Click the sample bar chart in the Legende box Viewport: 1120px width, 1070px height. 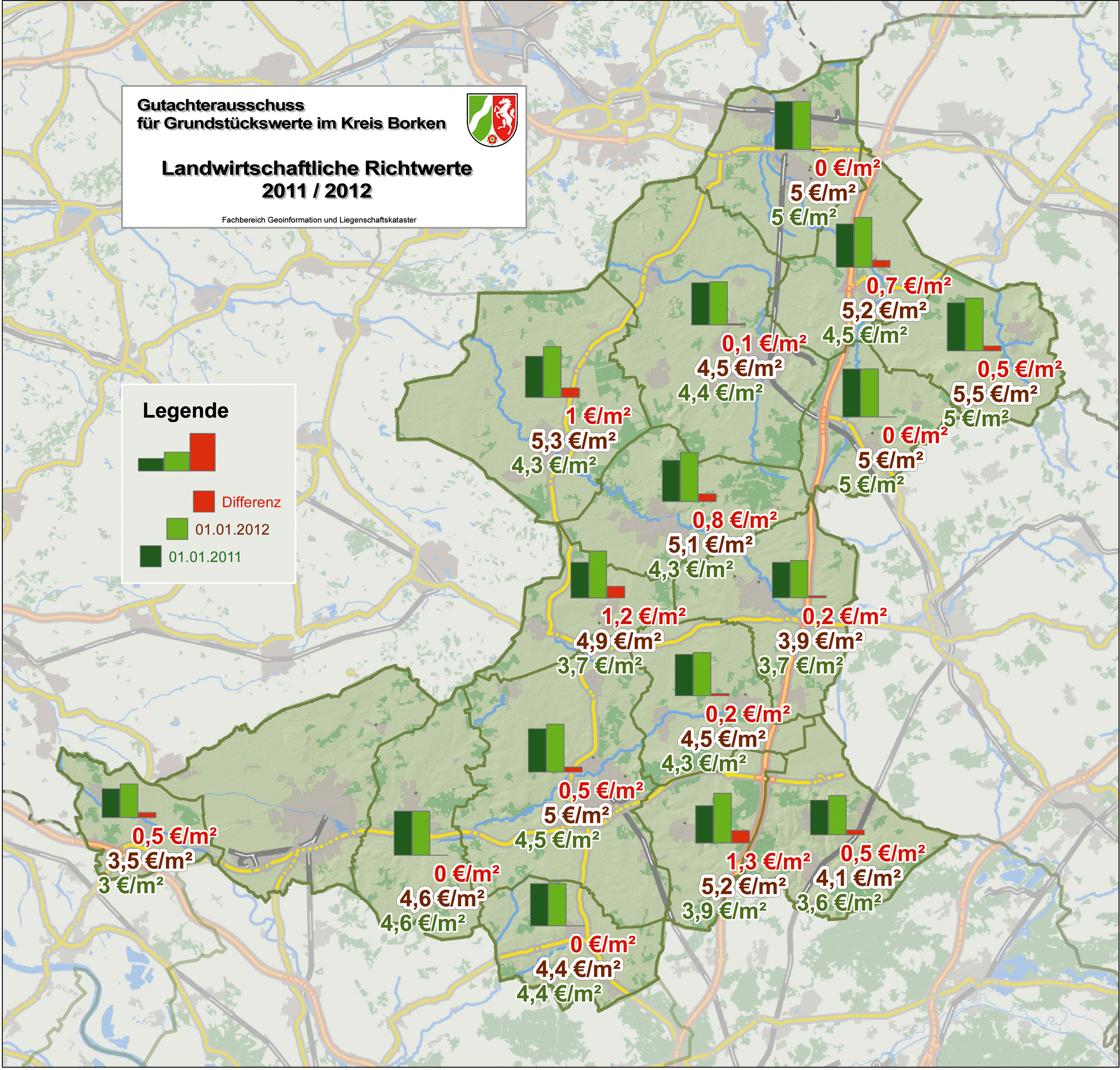coord(177,452)
